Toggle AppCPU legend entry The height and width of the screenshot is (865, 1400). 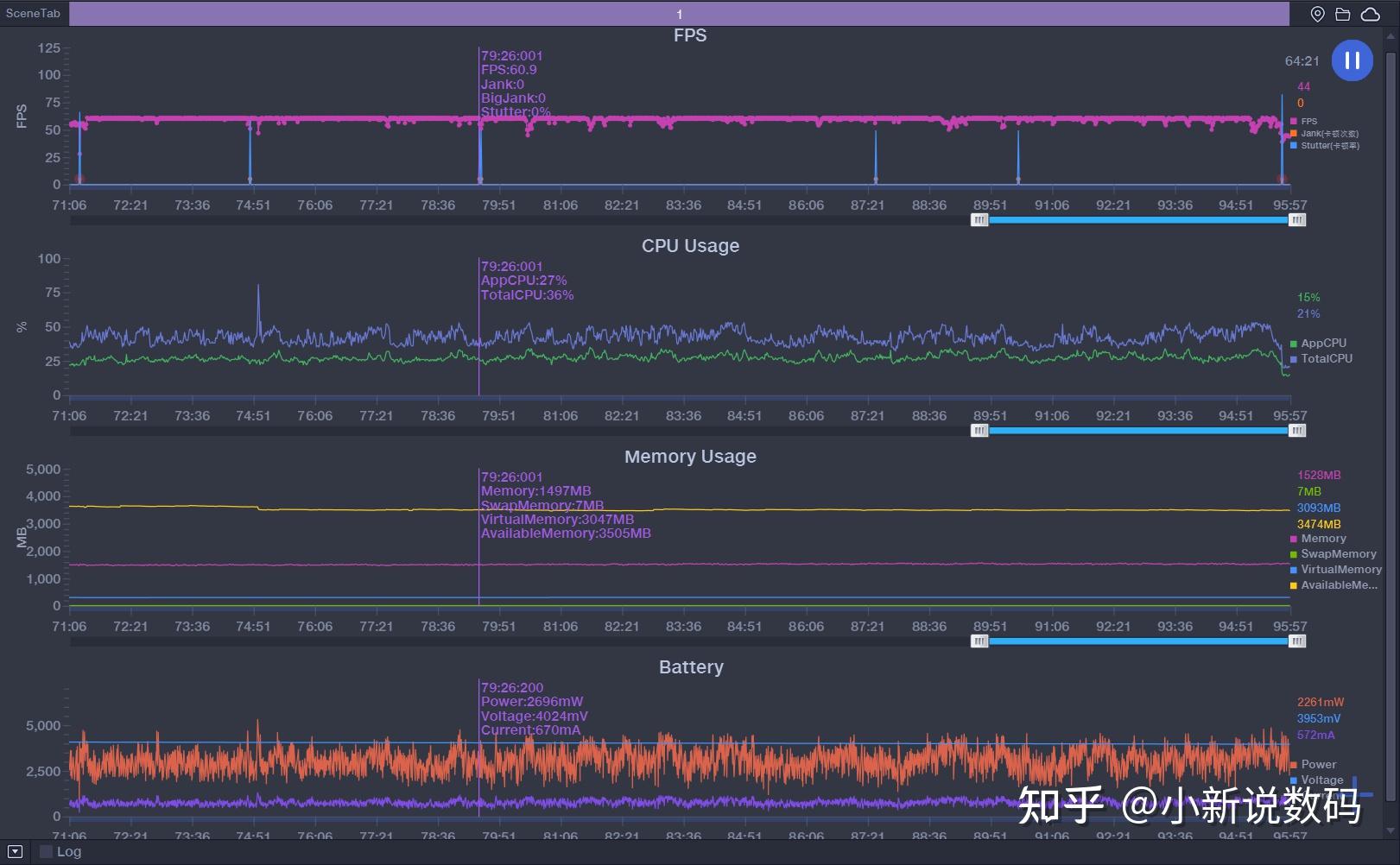pyautogui.click(x=1318, y=343)
